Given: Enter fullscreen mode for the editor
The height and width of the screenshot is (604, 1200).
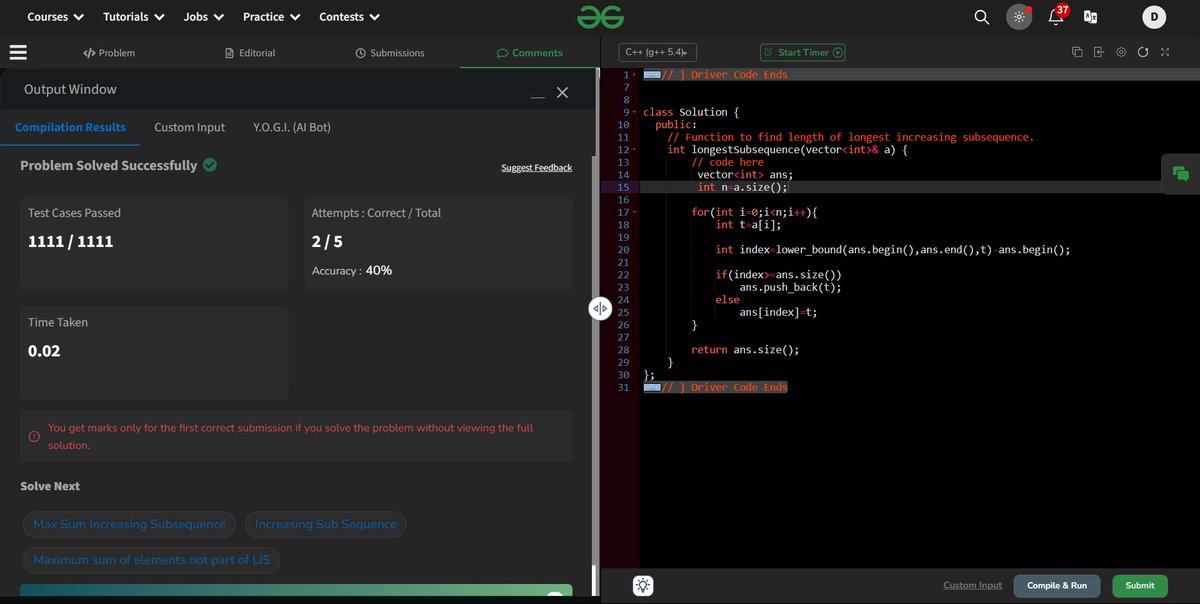Looking at the screenshot, I should 1164,52.
